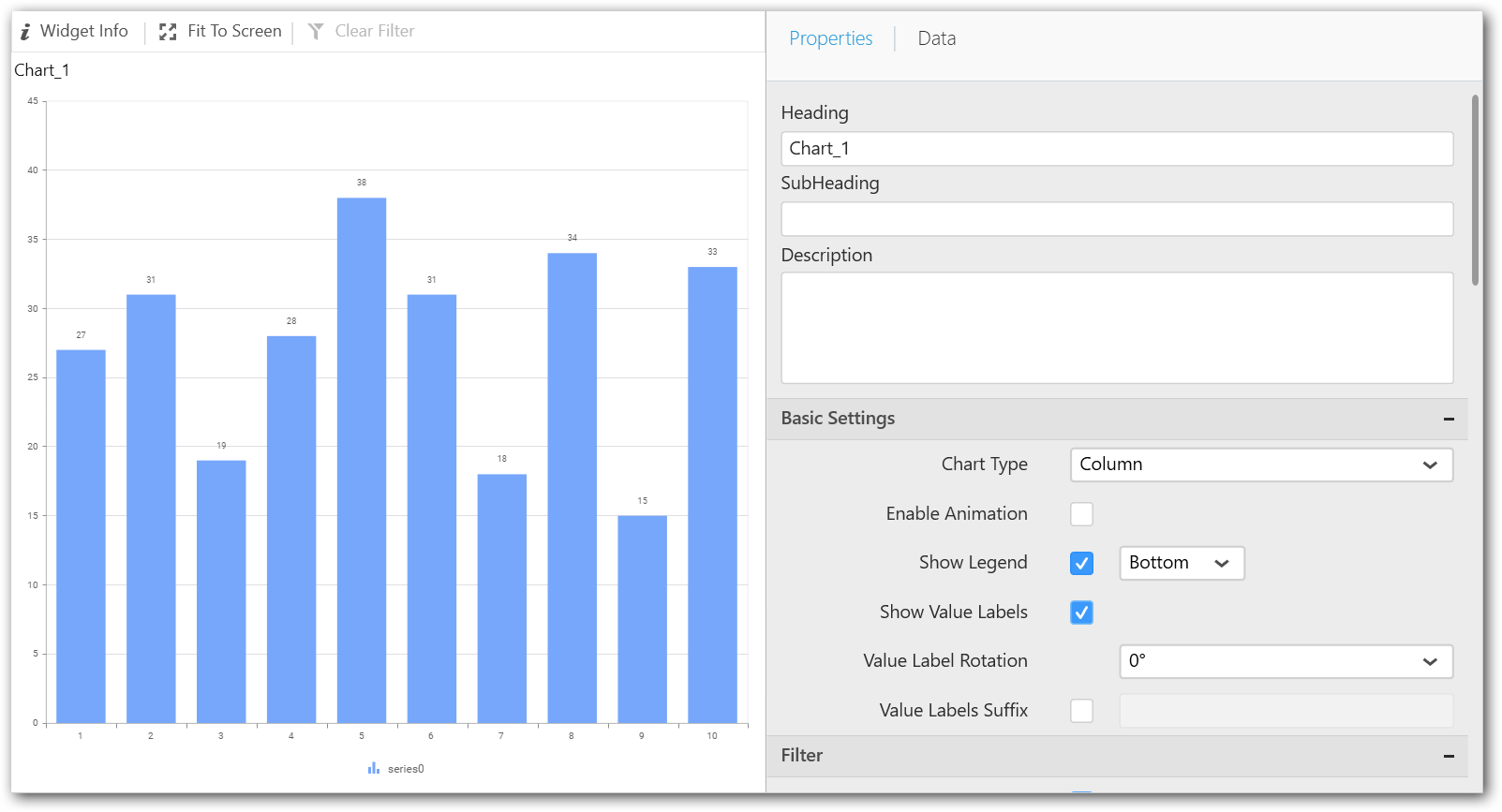The image size is (1502, 812).
Task: Click the Clear Filter funnel icon
Action: tap(316, 32)
